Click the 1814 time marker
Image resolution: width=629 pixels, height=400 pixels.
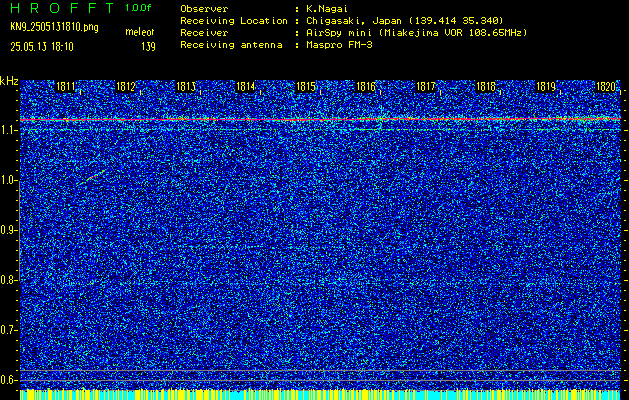[246, 87]
